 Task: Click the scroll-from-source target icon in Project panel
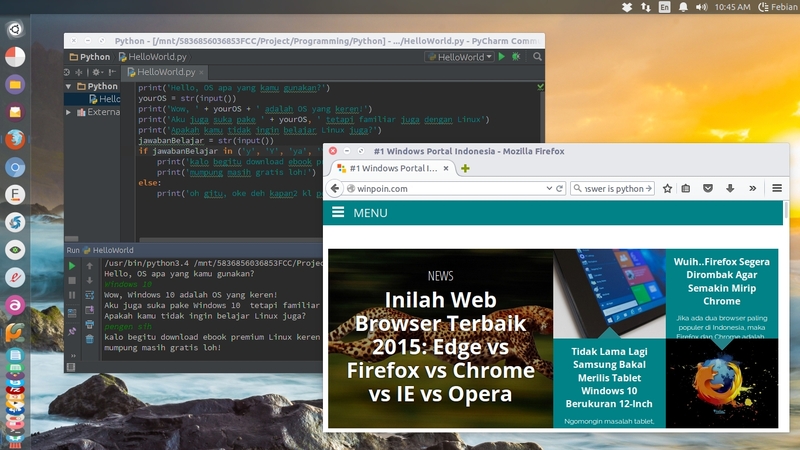67,72
